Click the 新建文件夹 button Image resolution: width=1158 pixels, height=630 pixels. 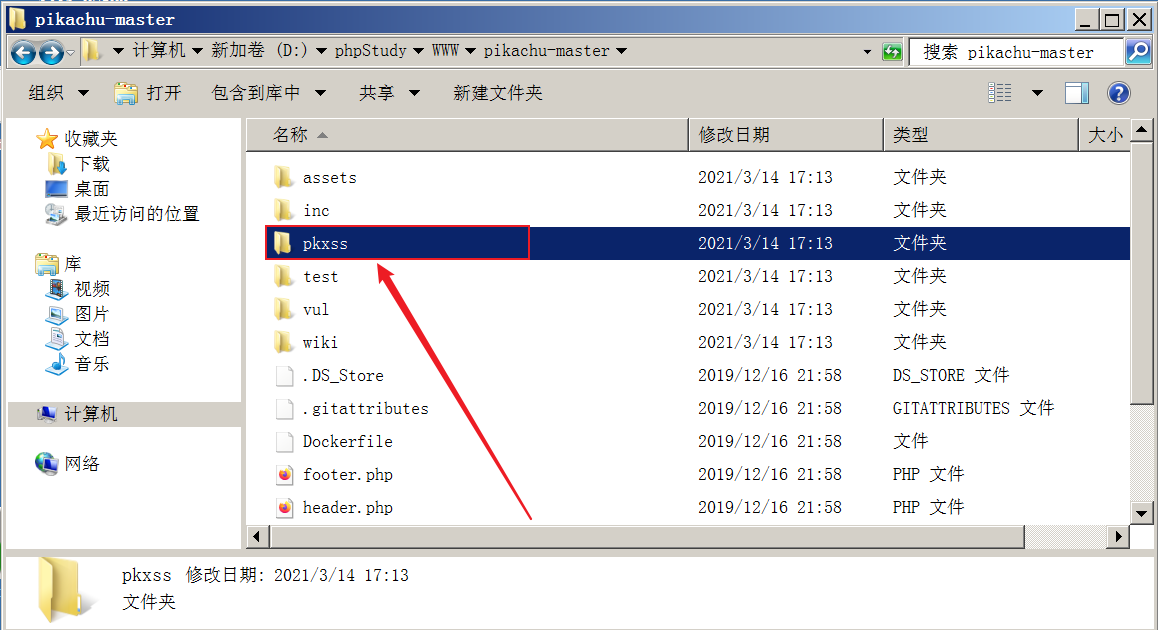point(497,93)
